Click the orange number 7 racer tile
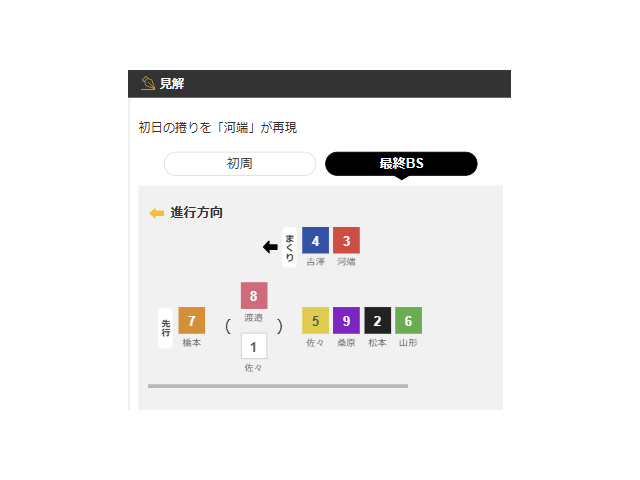 point(191,320)
